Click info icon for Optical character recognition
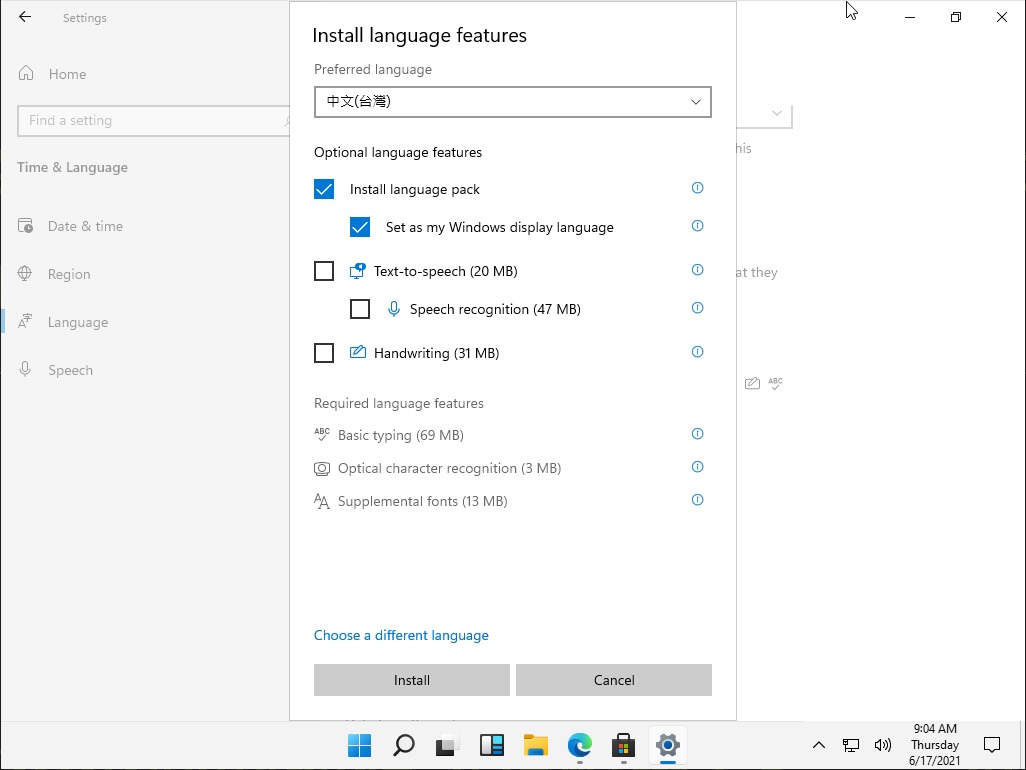 [x=698, y=467]
